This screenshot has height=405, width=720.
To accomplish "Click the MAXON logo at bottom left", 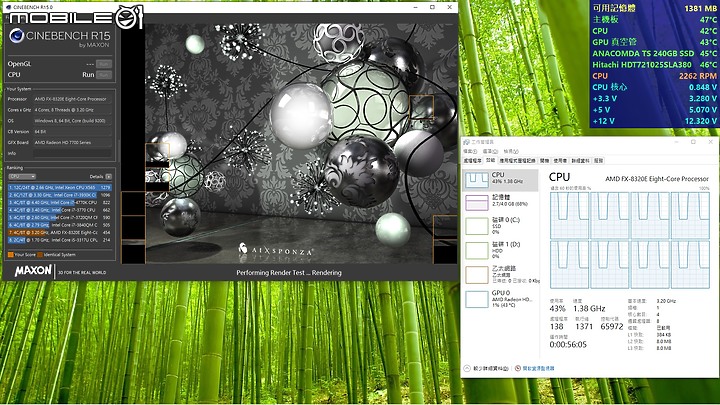I will click(x=33, y=271).
